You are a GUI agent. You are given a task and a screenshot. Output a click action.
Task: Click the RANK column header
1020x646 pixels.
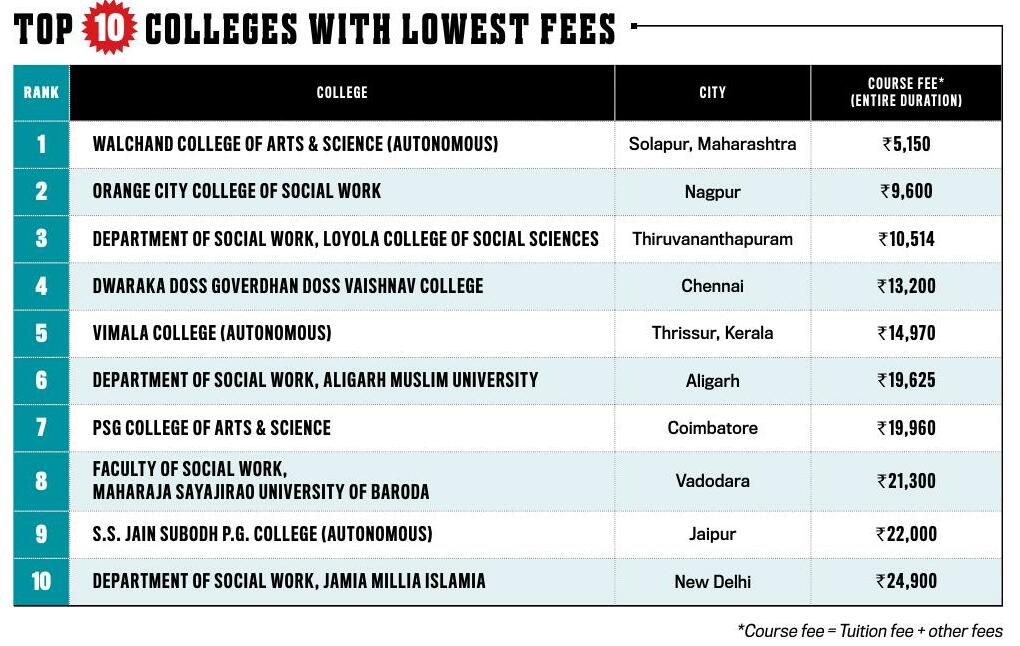(41, 92)
